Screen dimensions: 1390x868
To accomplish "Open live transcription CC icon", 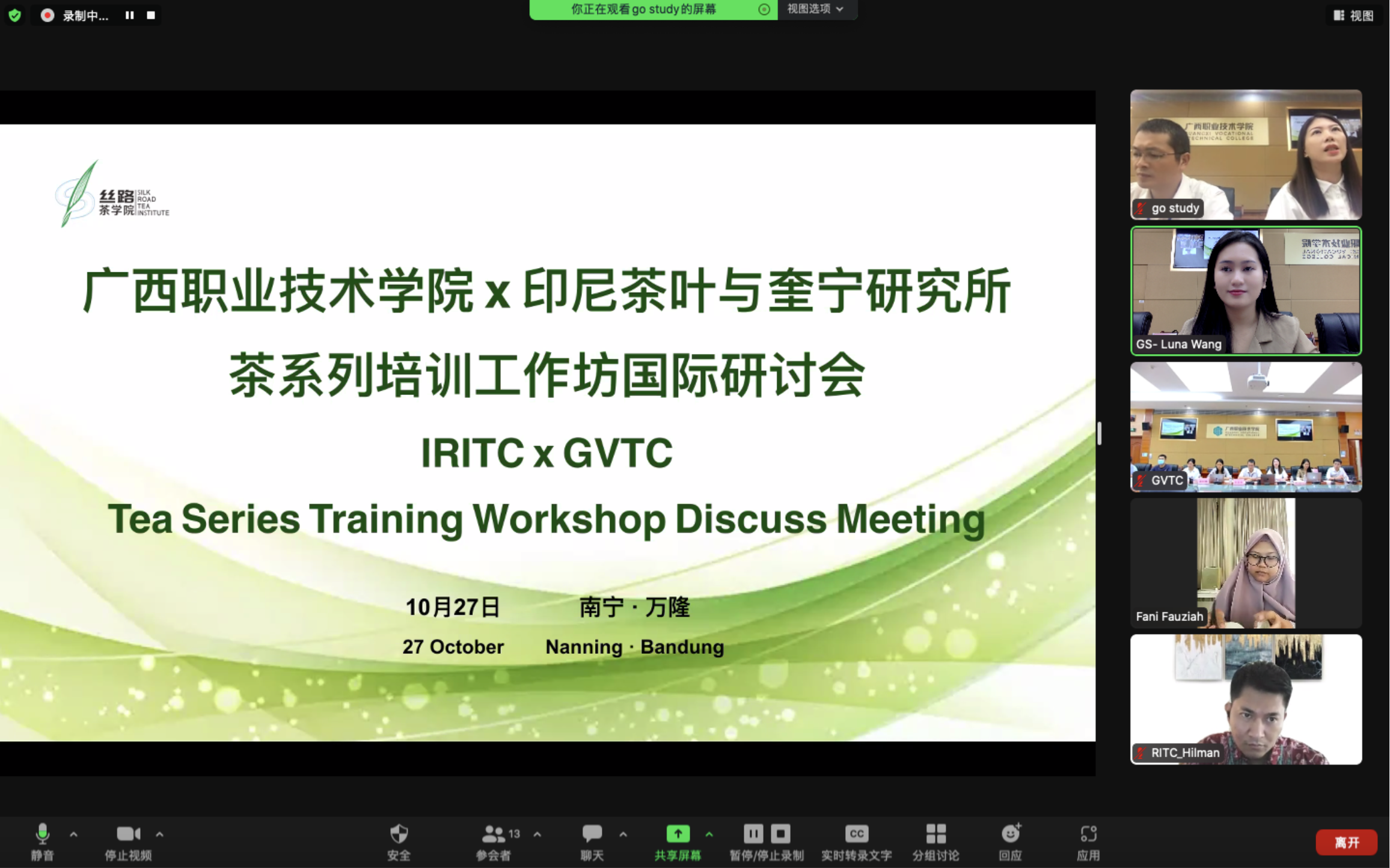I will pos(856,834).
